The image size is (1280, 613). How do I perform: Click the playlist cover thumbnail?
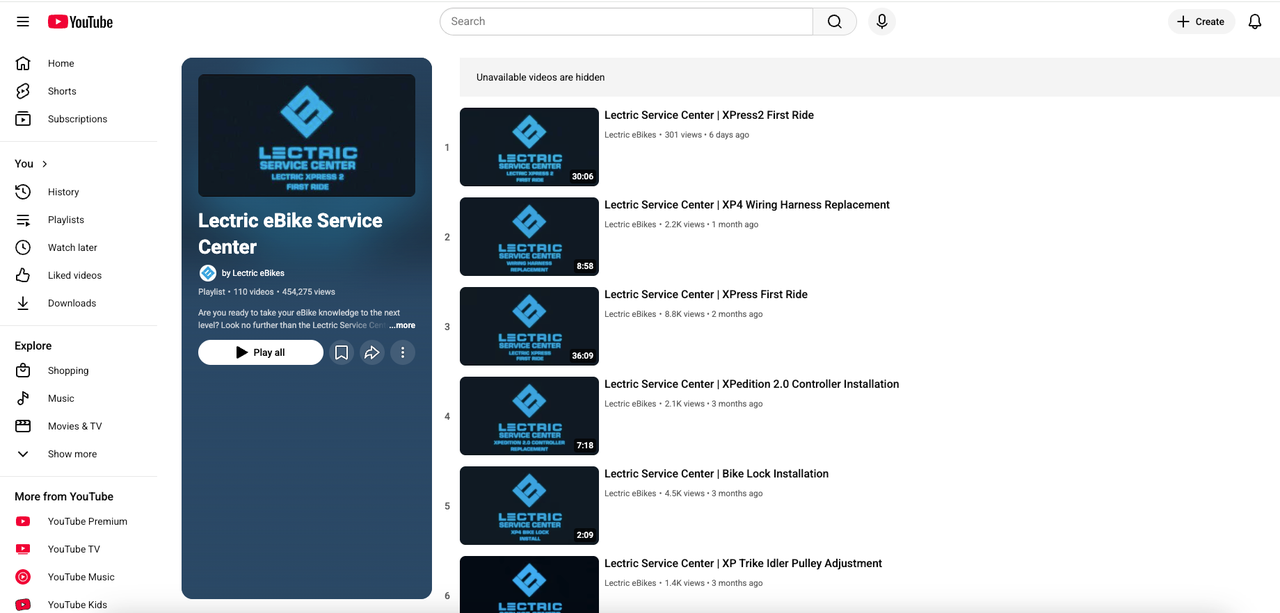(x=307, y=135)
